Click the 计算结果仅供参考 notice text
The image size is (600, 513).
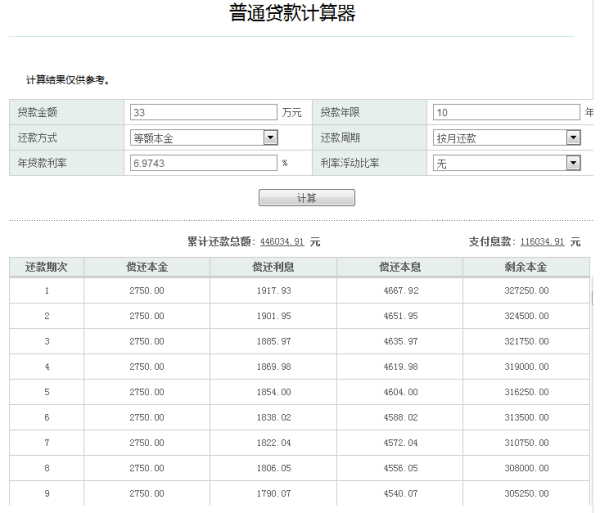click(x=68, y=80)
